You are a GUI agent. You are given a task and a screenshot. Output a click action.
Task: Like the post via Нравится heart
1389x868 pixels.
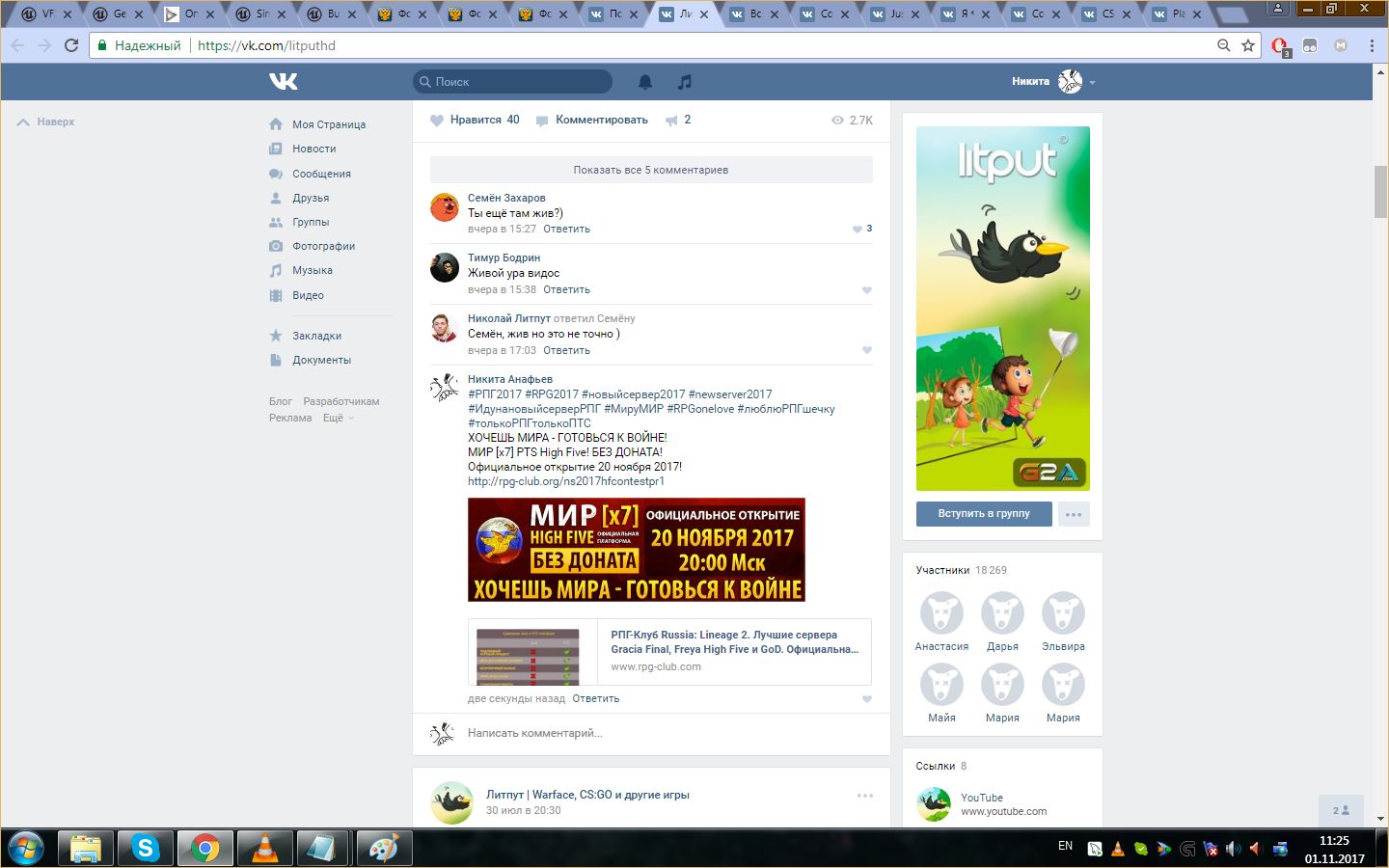pyautogui.click(x=437, y=121)
